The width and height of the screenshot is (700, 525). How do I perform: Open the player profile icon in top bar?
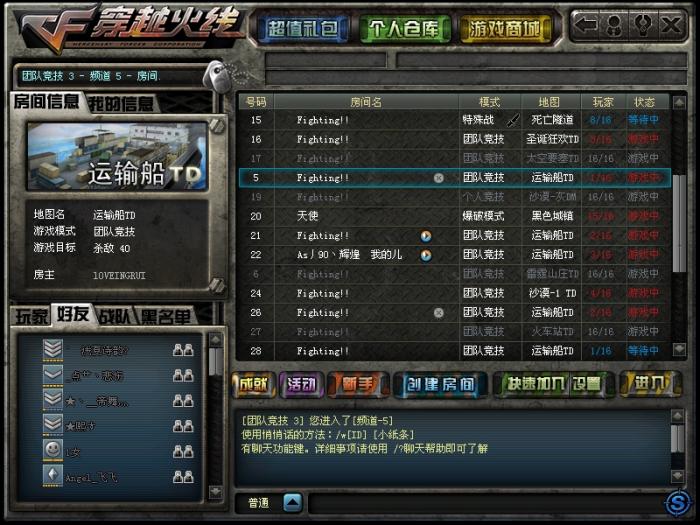614,25
